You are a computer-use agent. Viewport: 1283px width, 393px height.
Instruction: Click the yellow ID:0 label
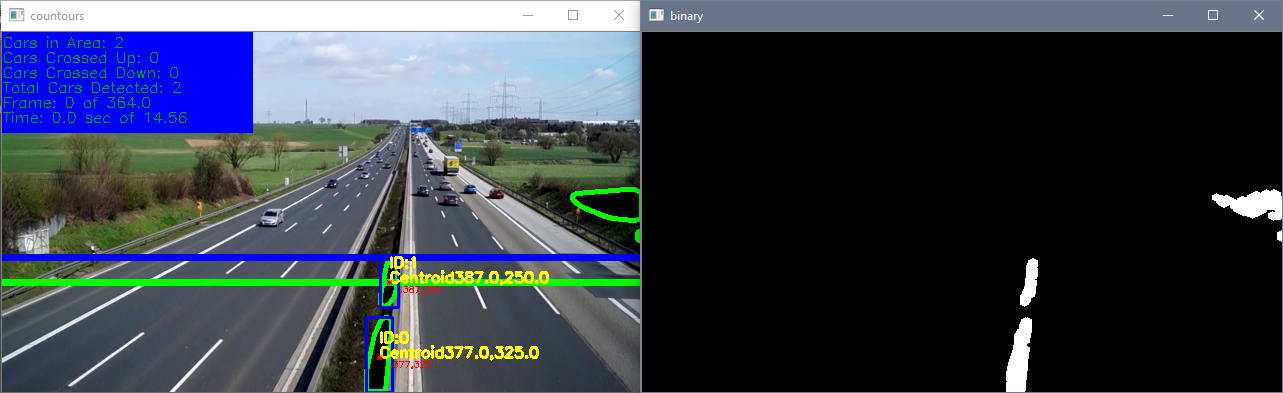tap(395, 339)
